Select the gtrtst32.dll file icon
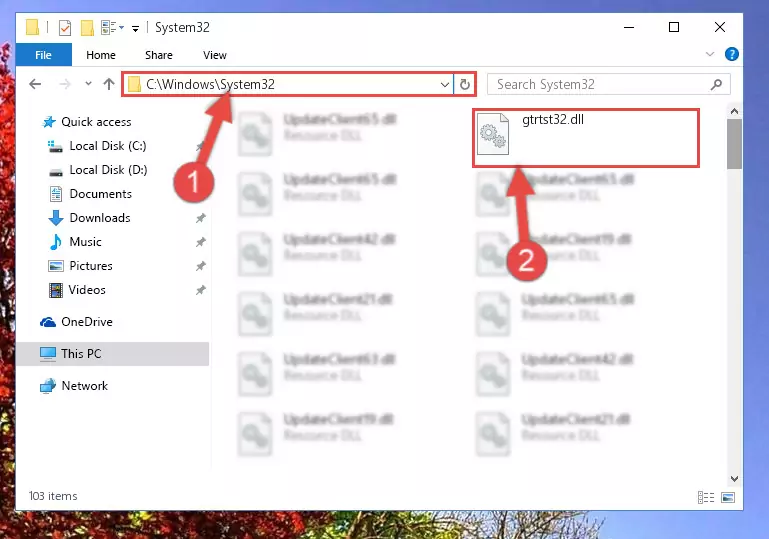 point(493,133)
